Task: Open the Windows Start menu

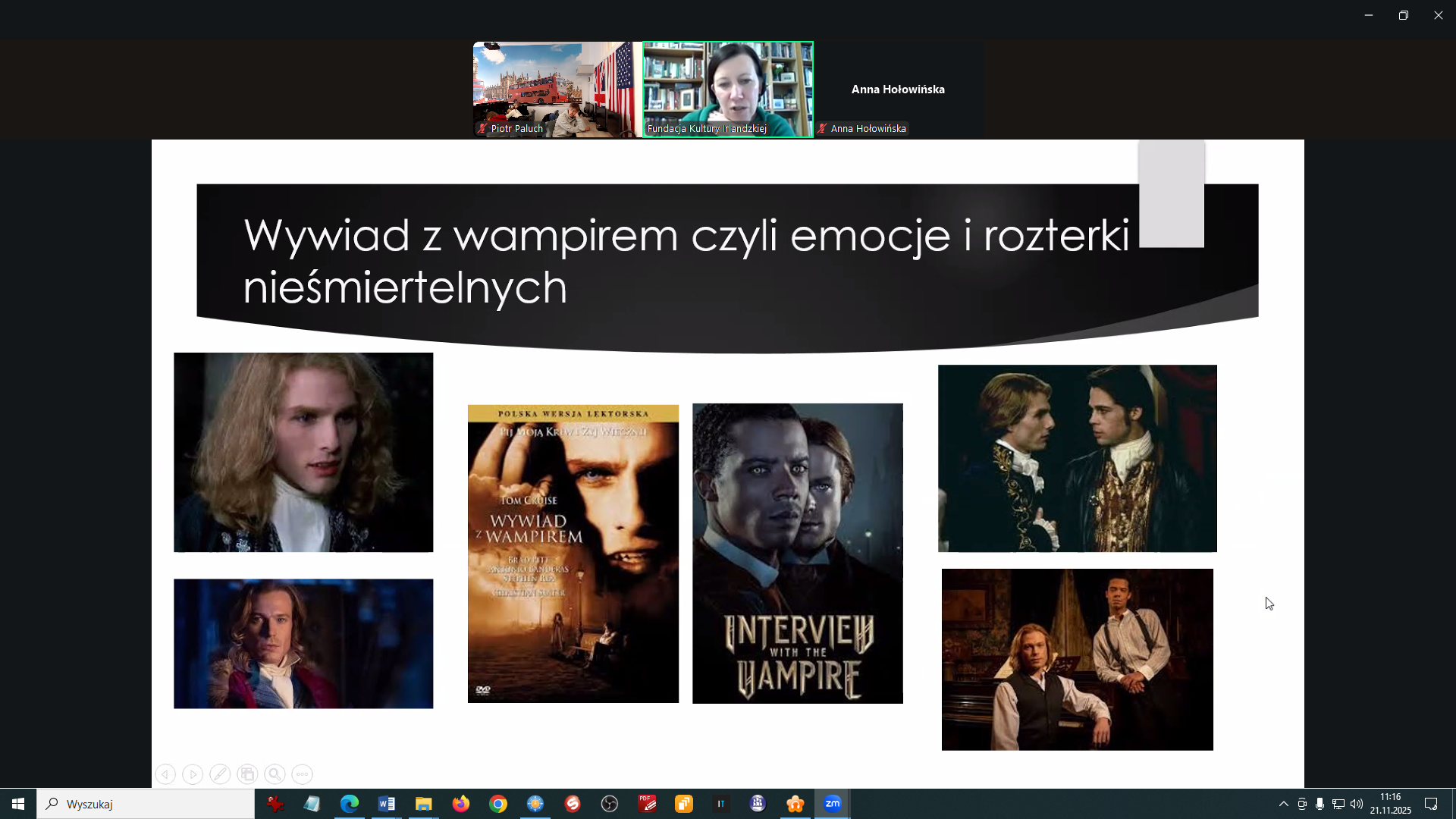Action: [18, 804]
